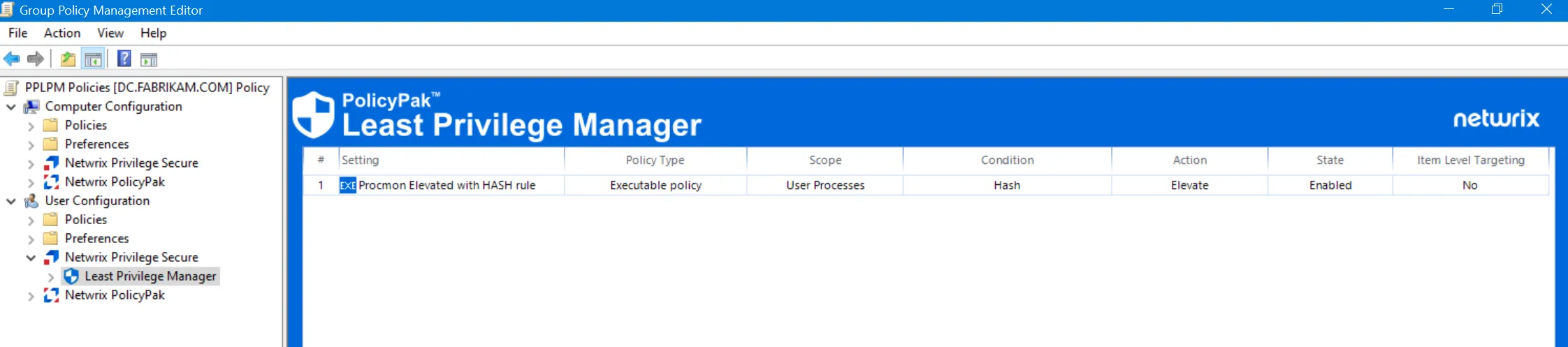Click the Forward arrow toolbar icon

[36, 59]
